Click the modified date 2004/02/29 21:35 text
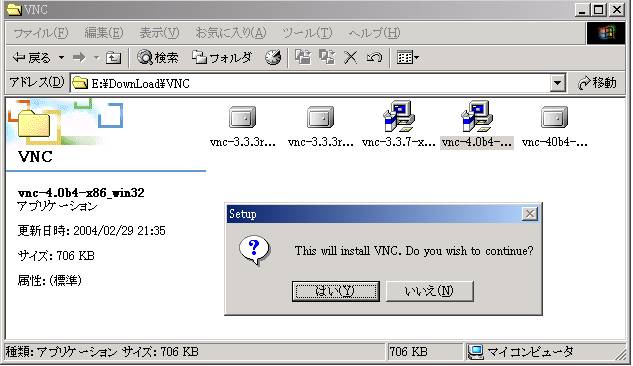633x366 pixels. pos(119,231)
